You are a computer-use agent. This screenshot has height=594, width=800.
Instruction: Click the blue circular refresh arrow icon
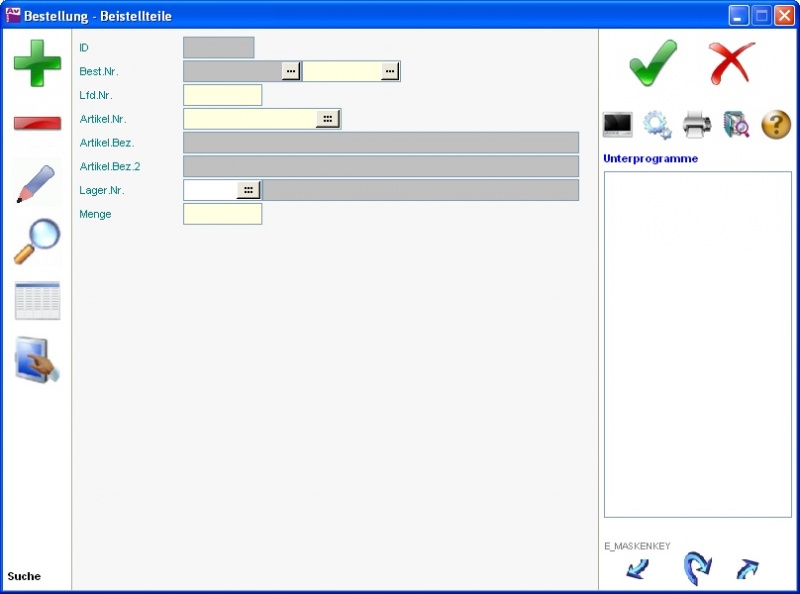(x=697, y=569)
